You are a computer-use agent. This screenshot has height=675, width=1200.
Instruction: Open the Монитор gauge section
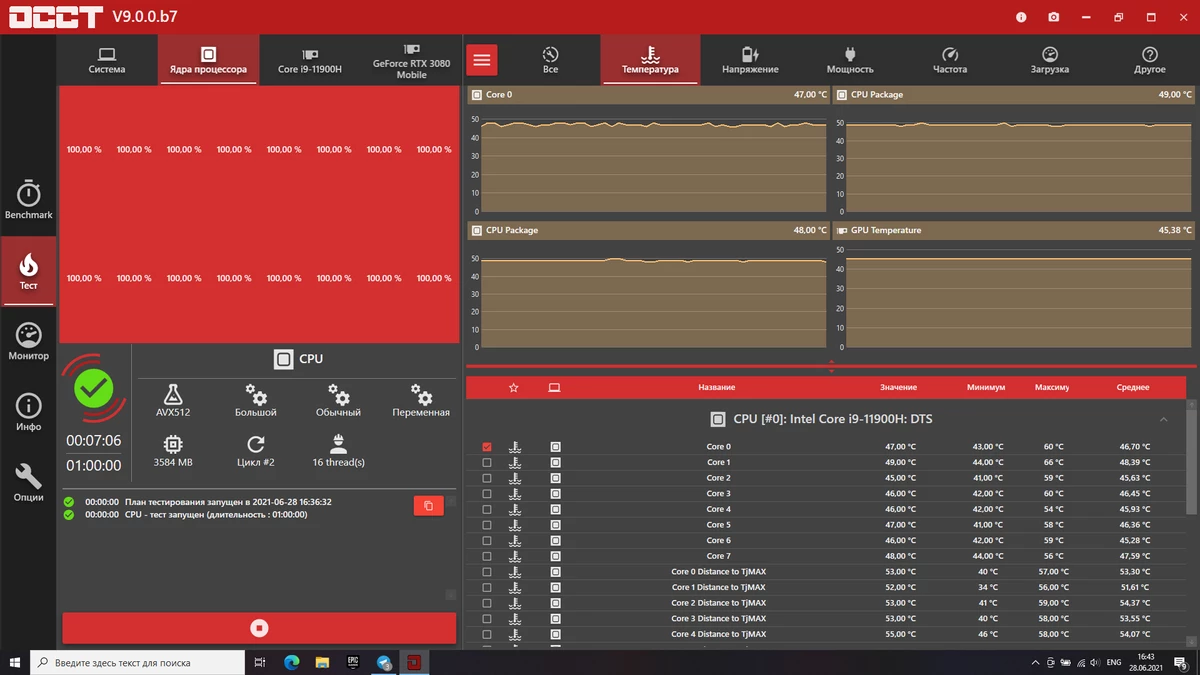pyautogui.click(x=28, y=341)
